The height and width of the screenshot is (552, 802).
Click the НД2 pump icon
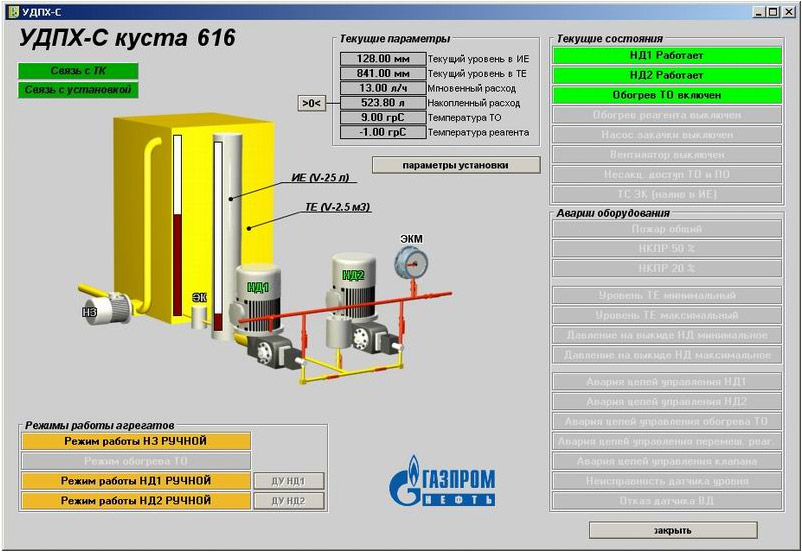[354, 290]
